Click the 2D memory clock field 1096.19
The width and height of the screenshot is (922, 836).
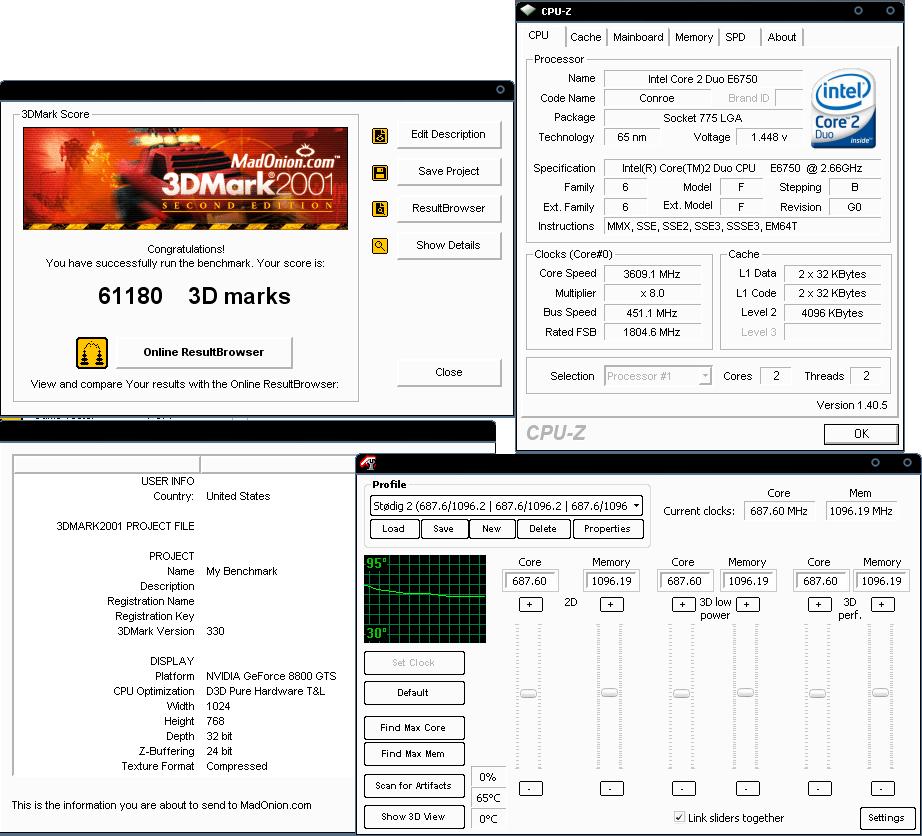click(x=612, y=581)
